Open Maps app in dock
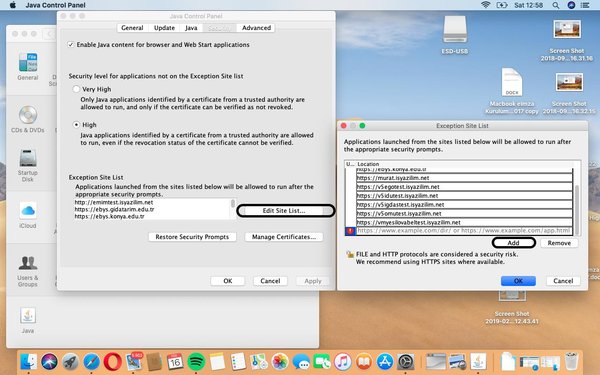This screenshot has width=600, height=375. (259, 361)
